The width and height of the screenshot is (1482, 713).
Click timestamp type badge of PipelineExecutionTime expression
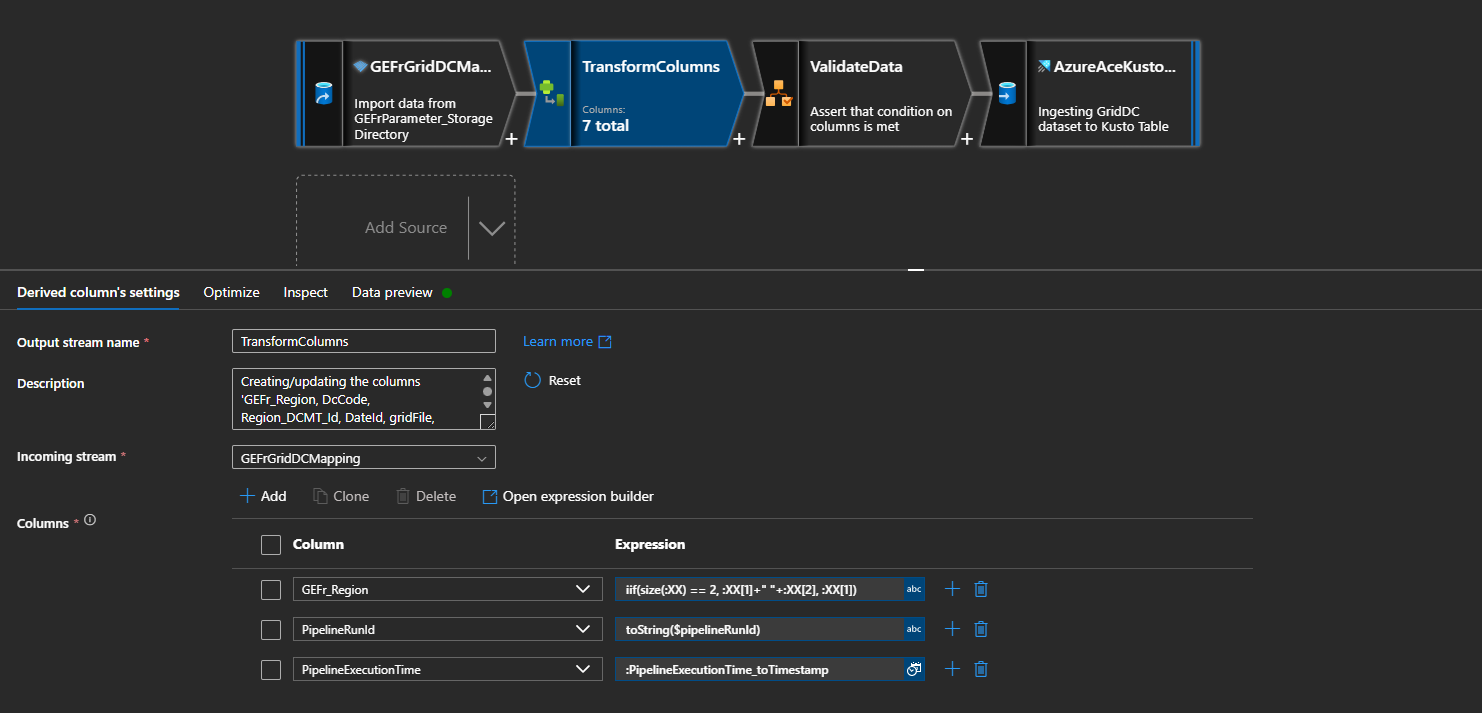click(x=914, y=669)
